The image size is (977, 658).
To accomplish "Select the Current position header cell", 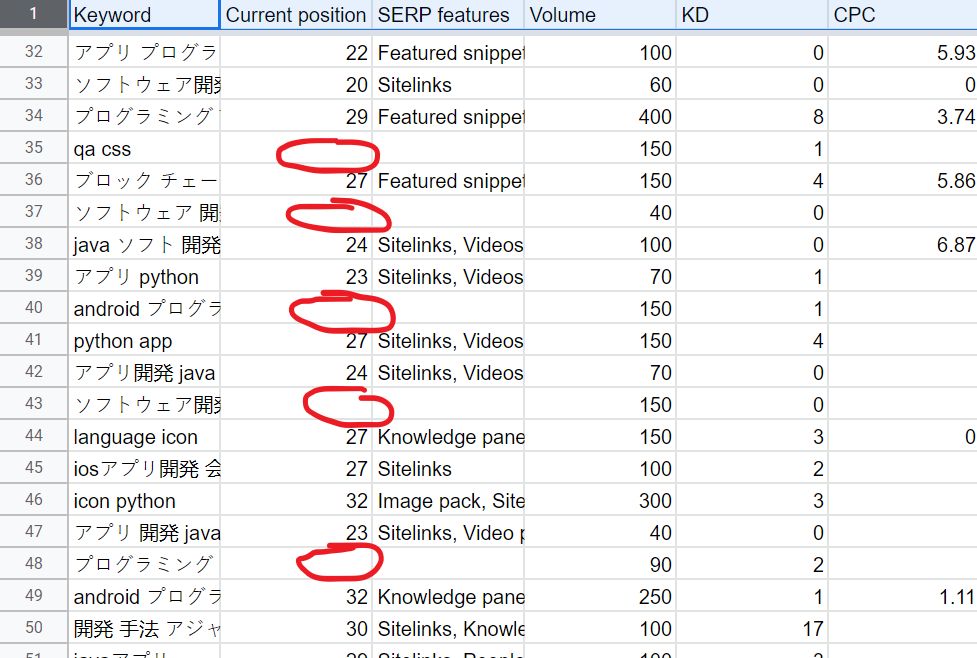I will [x=296, y=15].
